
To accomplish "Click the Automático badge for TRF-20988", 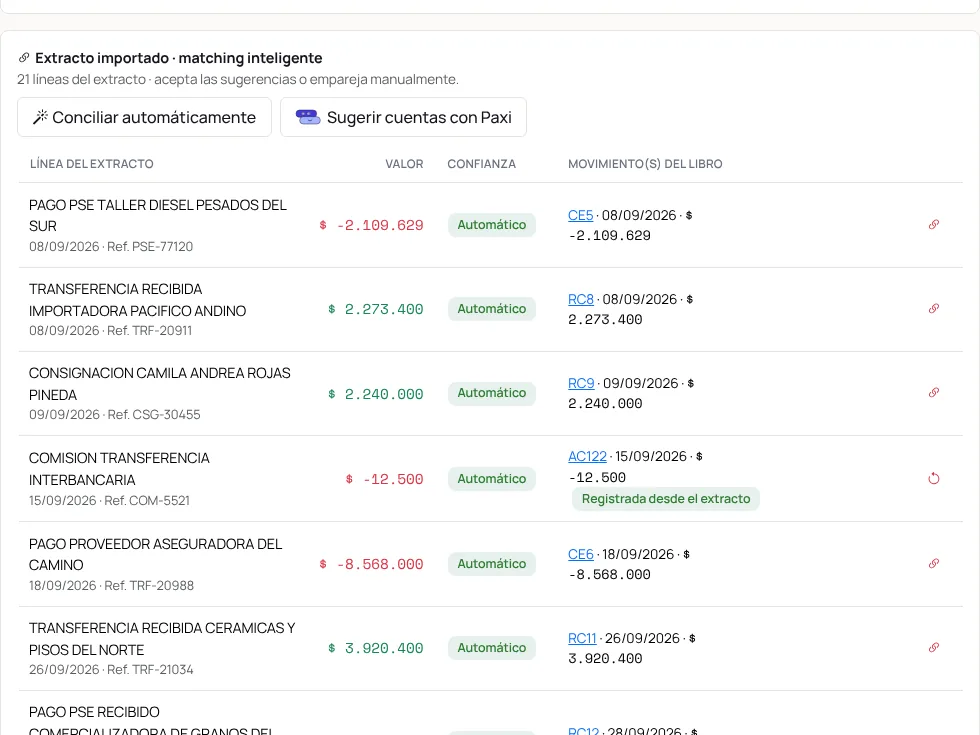I will tap(492, 564).
